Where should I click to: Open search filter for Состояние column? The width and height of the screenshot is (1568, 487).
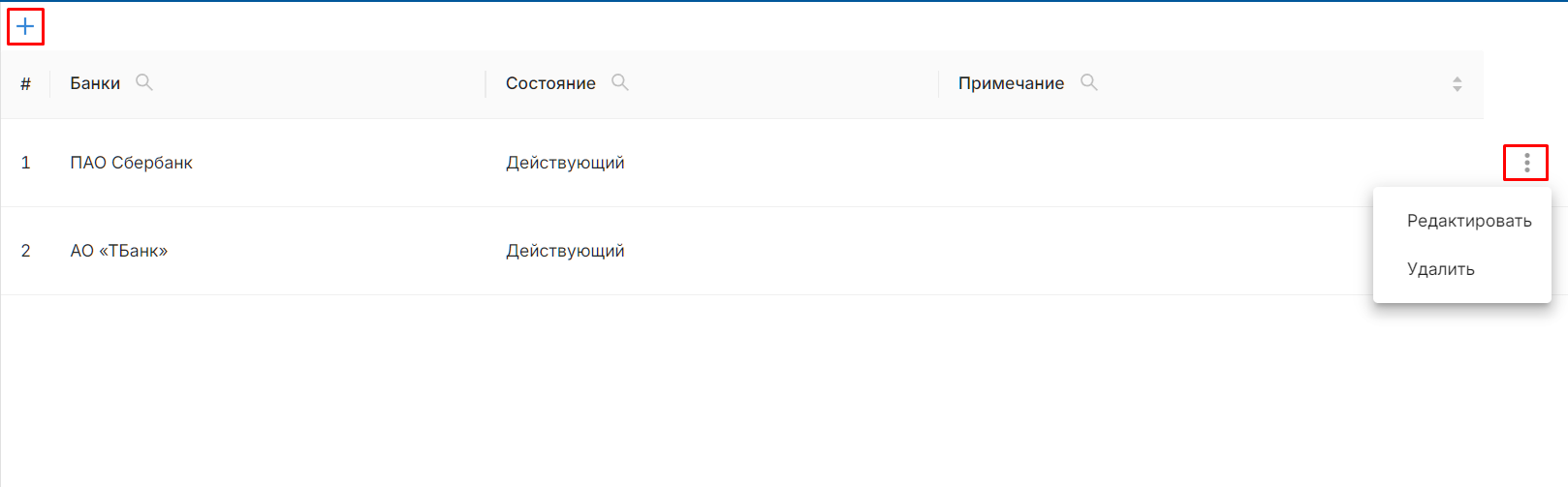(620, 82)
